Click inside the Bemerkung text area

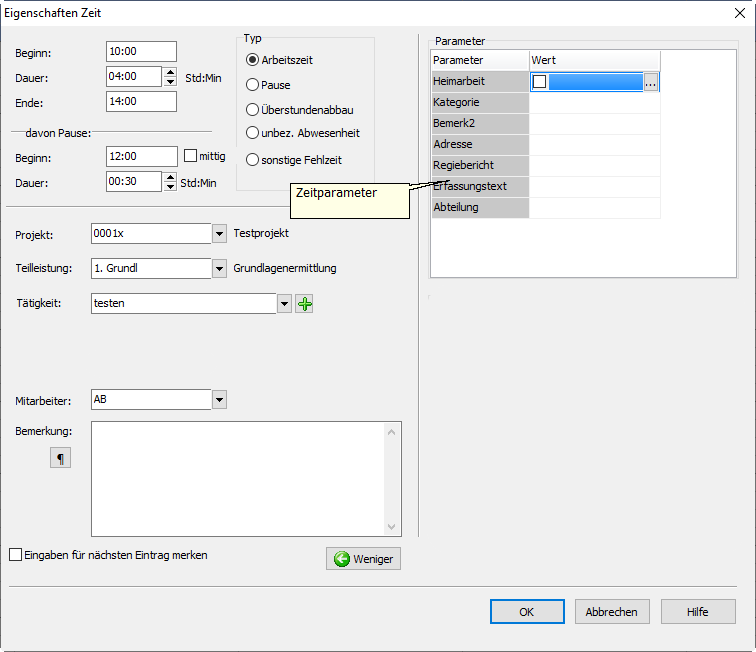coord(238,478)
